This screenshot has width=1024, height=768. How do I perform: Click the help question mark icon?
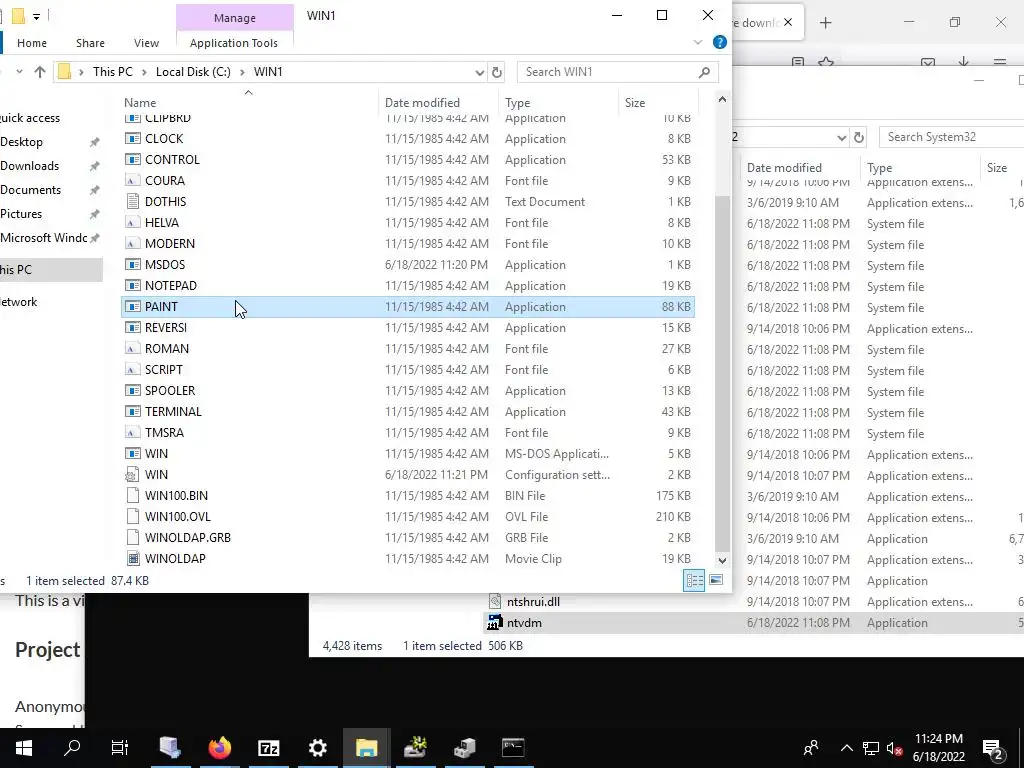(x=720, y=42)
